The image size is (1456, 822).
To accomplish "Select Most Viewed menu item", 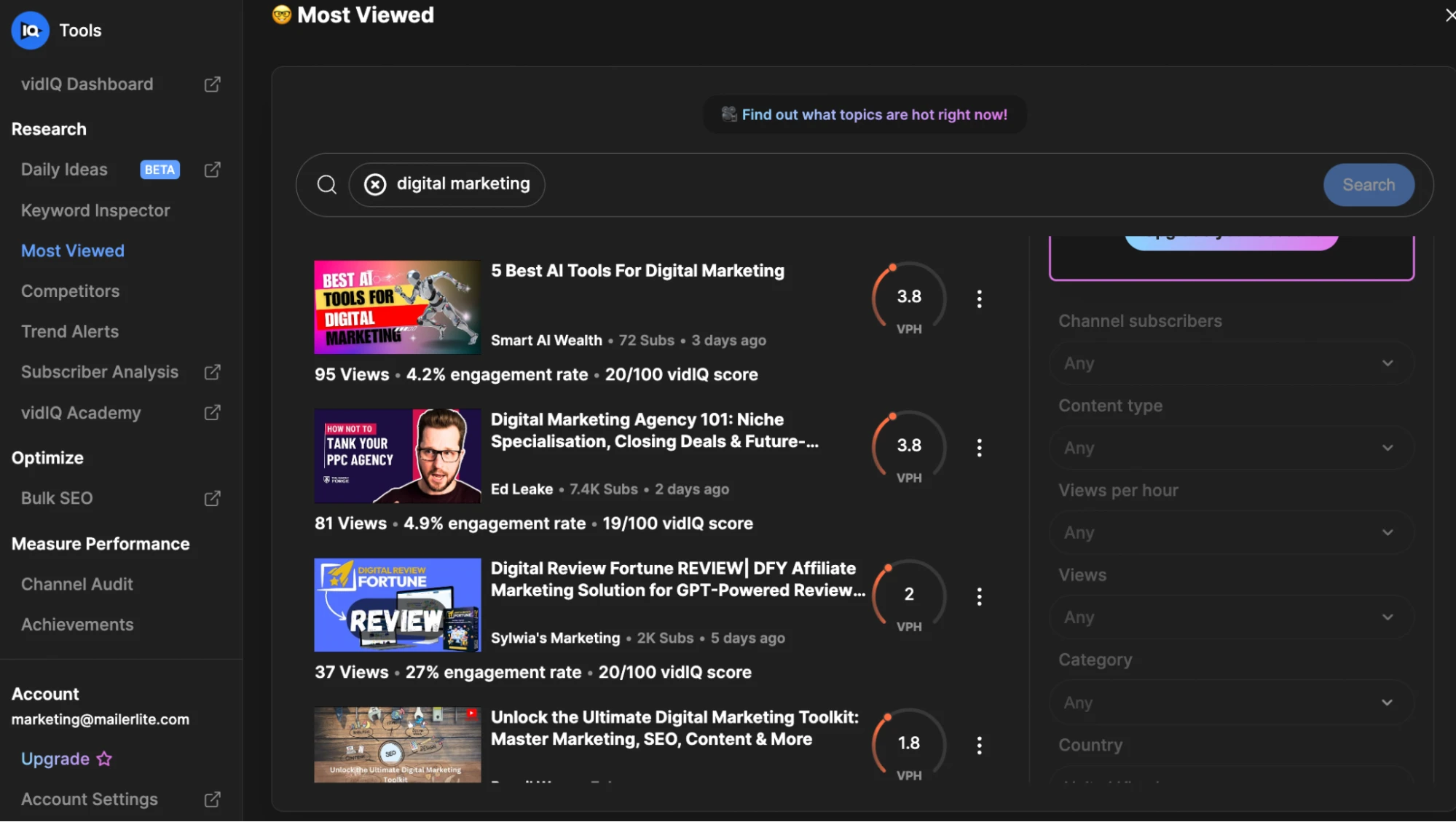I will (72, 251).
